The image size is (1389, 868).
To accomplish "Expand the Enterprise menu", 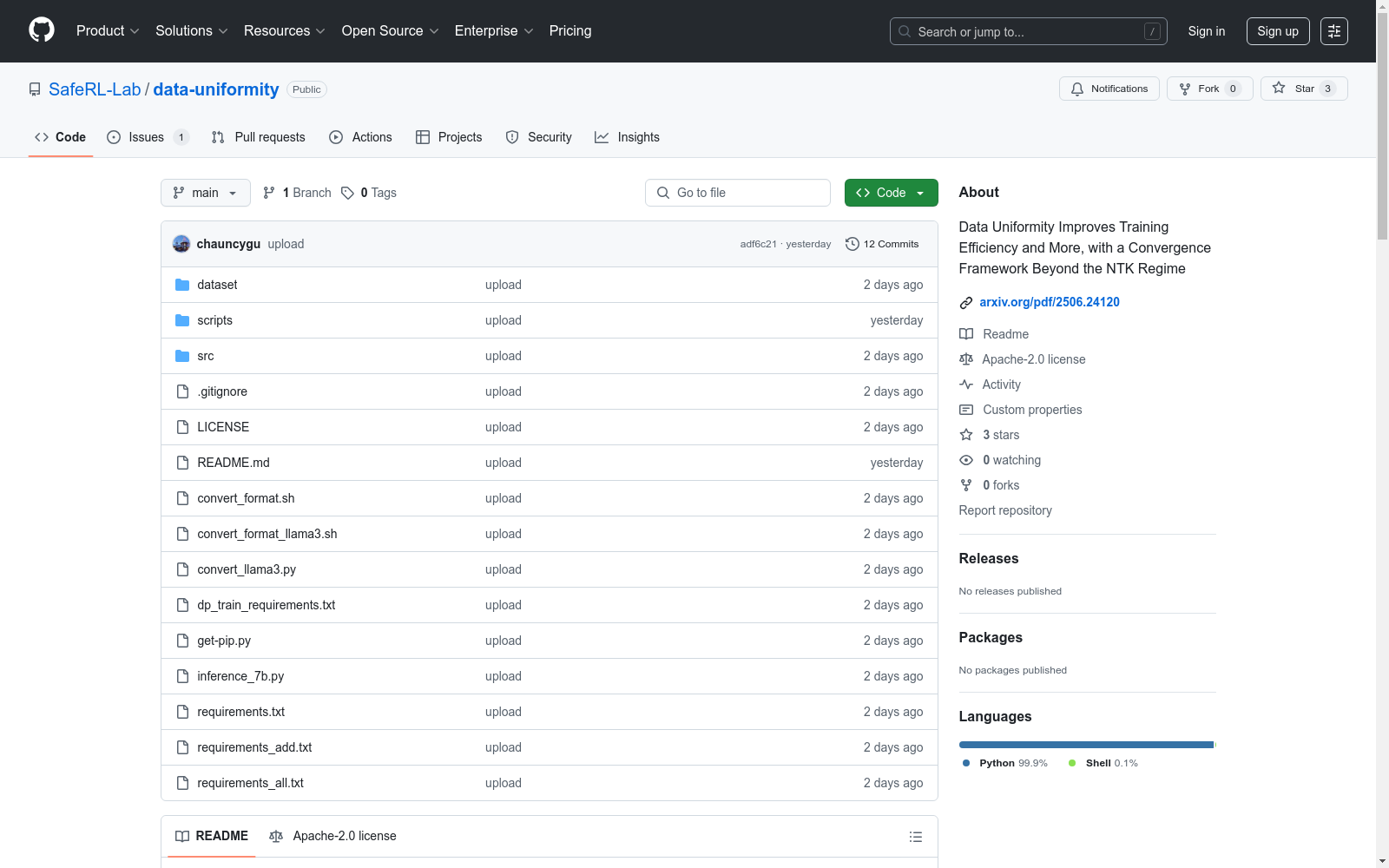I will tap(494, 31).
